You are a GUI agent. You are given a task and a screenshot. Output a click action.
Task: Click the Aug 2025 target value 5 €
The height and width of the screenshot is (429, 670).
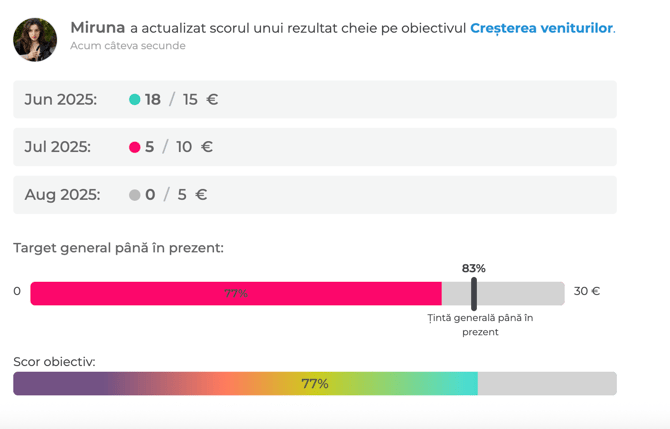(192, 195)
